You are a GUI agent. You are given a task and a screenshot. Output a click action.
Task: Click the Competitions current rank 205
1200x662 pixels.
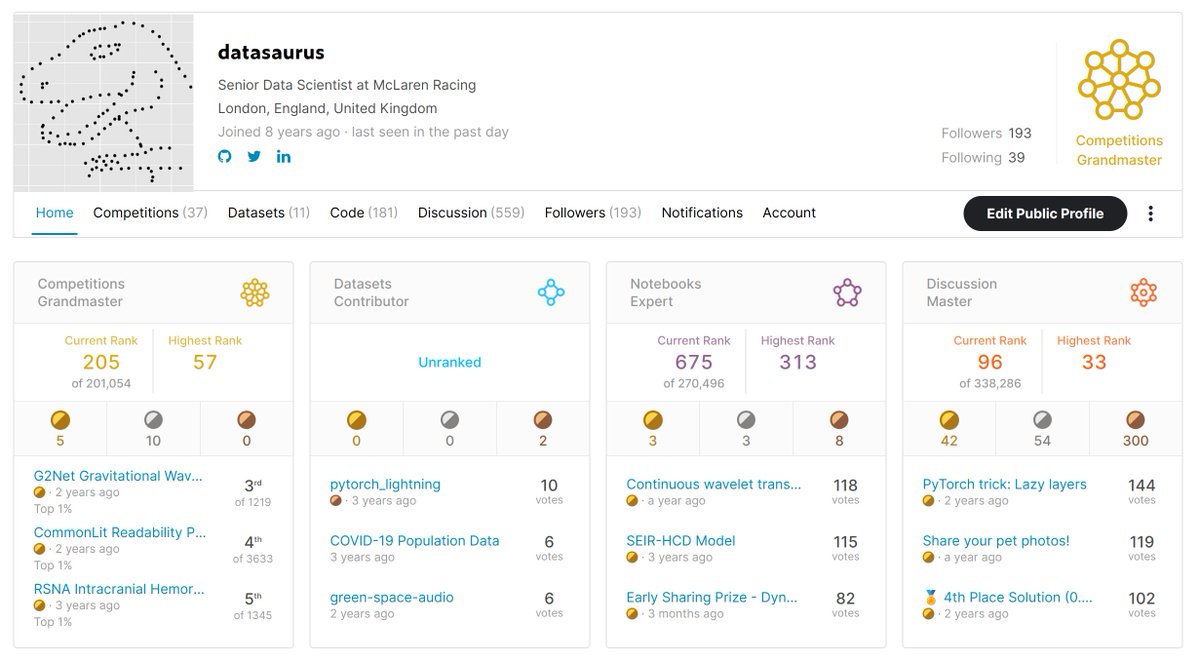(101, 362)
